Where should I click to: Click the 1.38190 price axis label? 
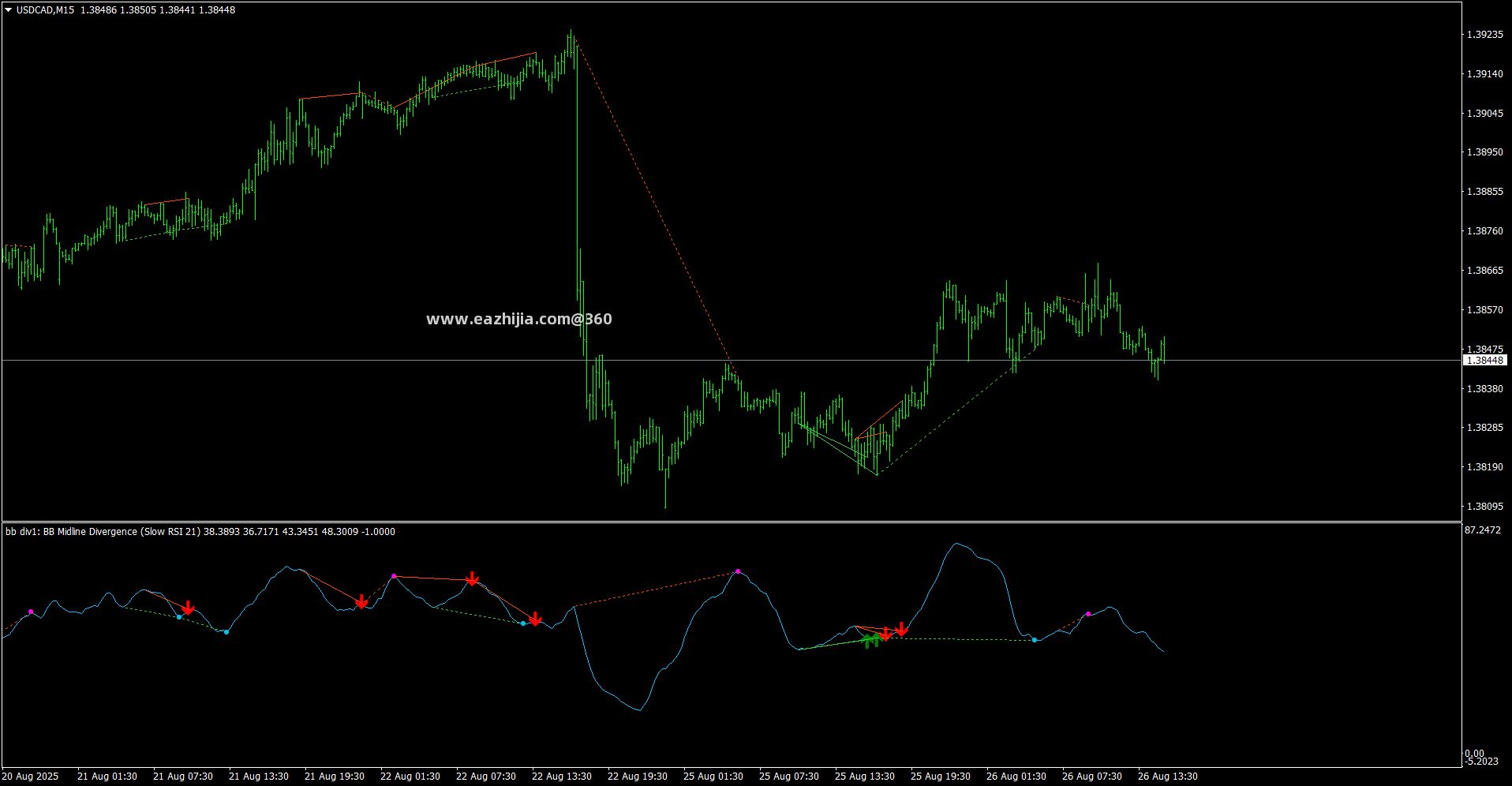(1484, 467)
